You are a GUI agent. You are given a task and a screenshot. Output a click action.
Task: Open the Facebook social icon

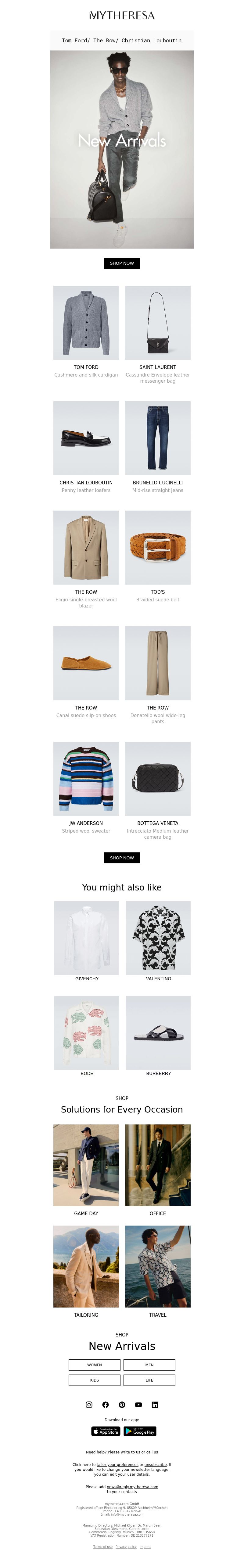[106, 1404]
